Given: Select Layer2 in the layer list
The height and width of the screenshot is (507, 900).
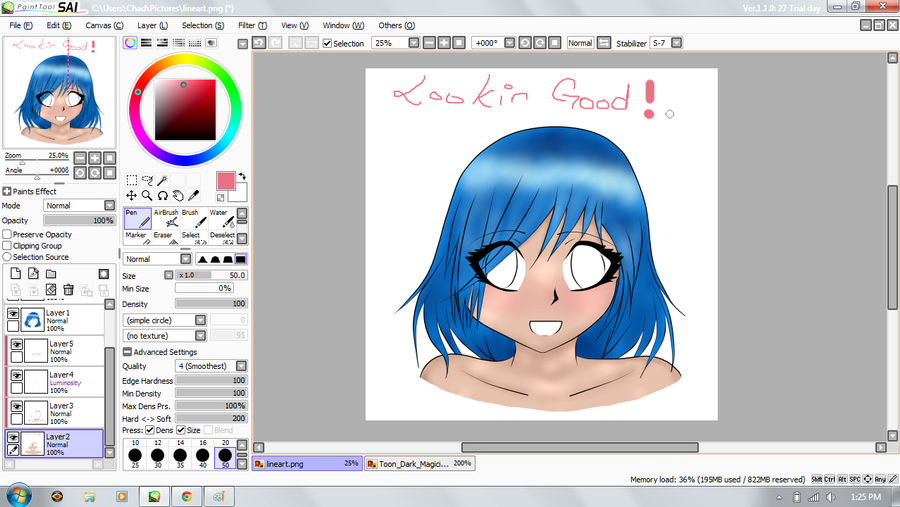Looking at the screenshot, I should (55, 444).
